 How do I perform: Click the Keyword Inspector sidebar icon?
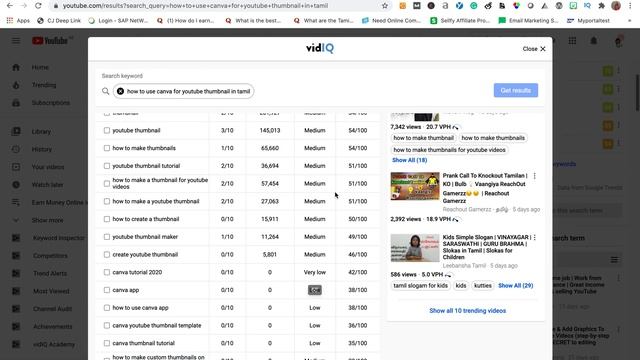point(16,238)
